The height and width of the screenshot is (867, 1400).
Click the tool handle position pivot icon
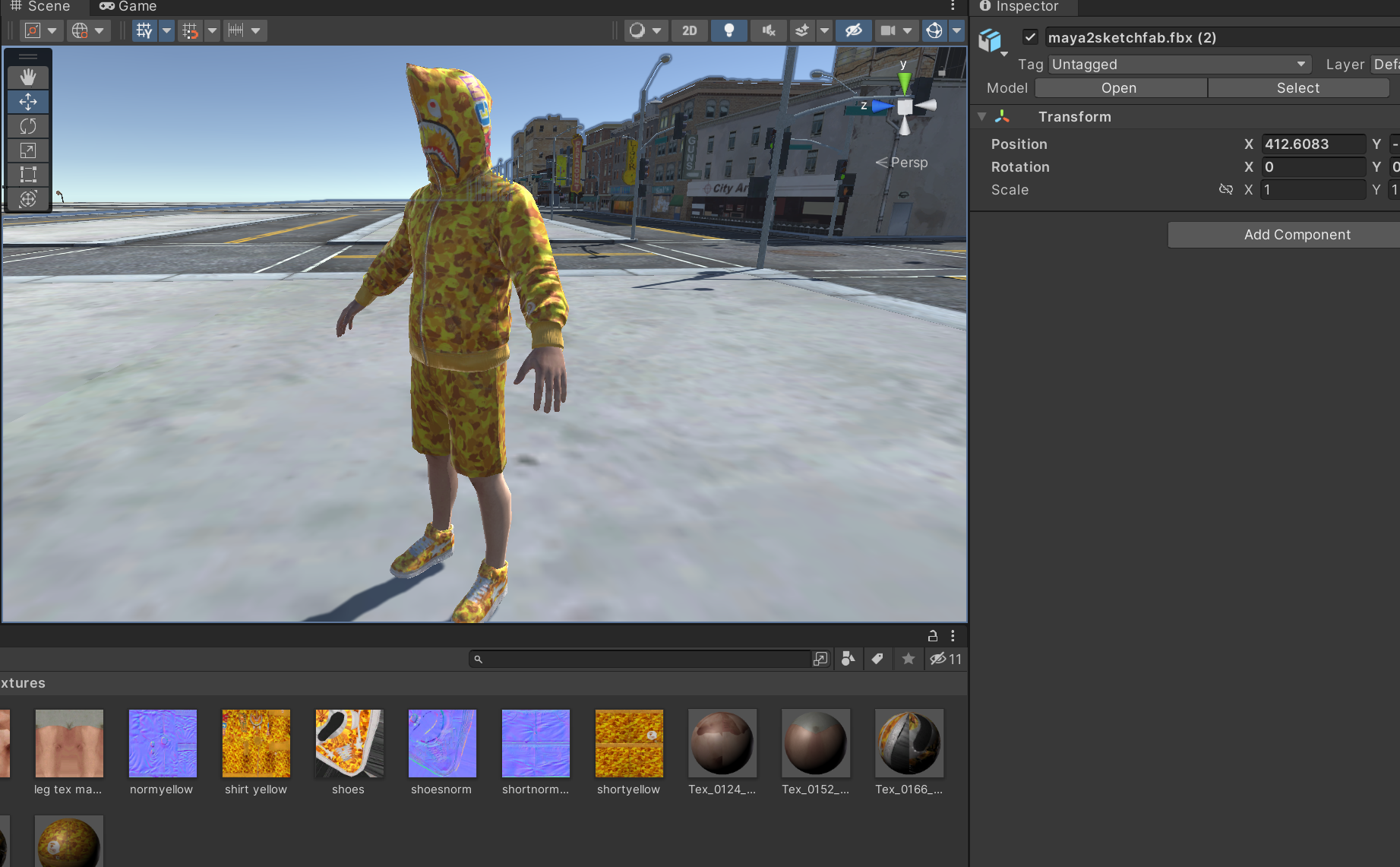pos(41,30)
